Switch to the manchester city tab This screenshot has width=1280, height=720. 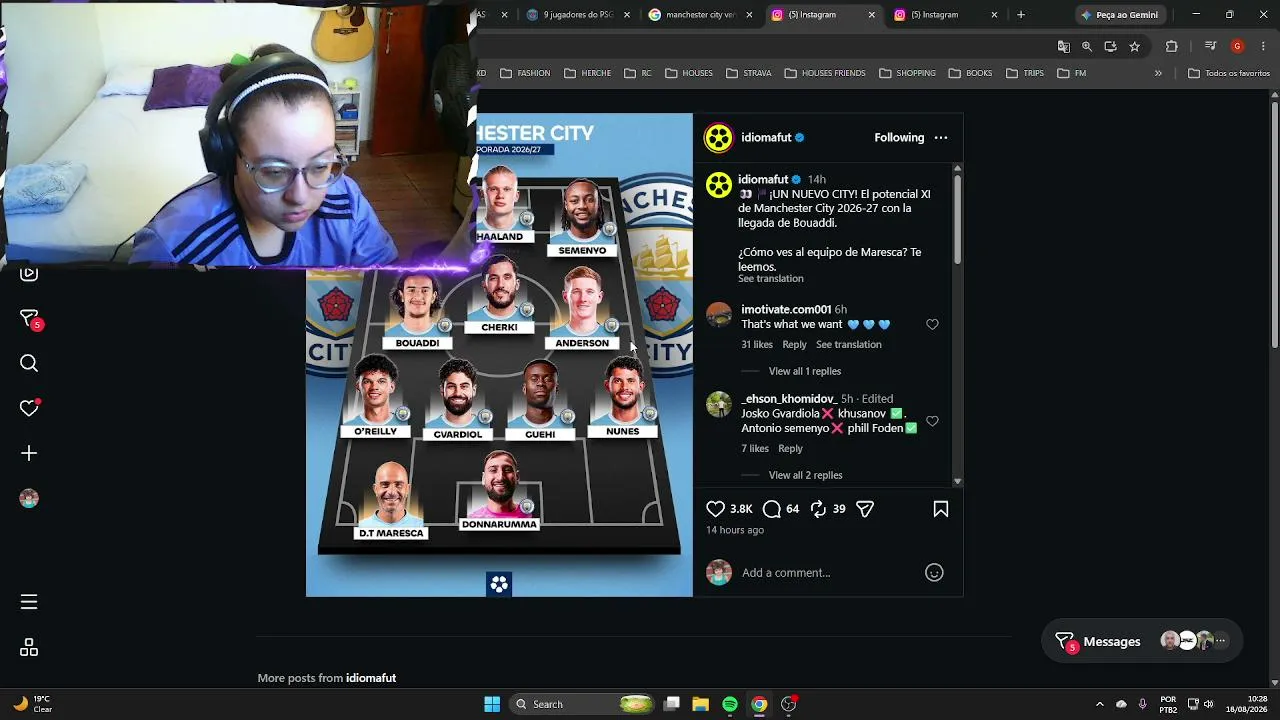tap(701, 15)
